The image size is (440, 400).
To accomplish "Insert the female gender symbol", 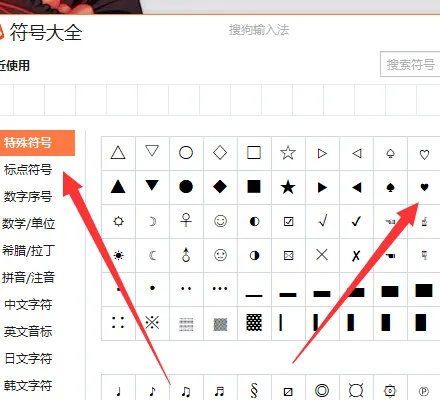I will pyautogui.click(x=186, y=221).
